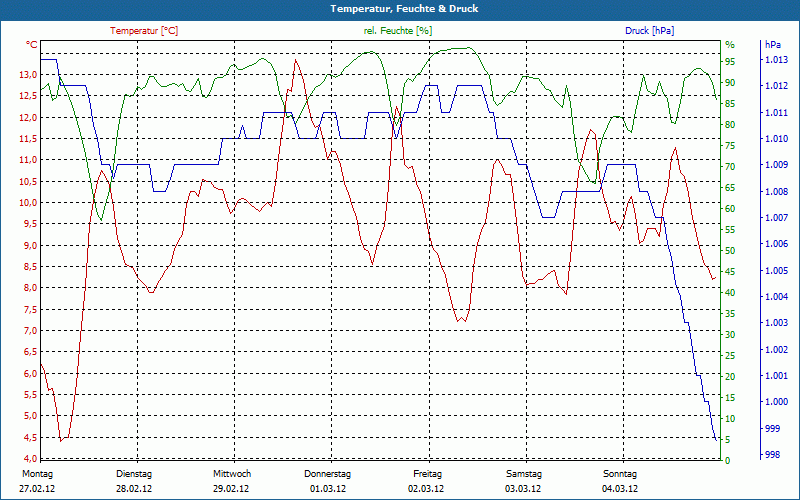The image size is (800, 500).
Task: Click the '5,5' temperature axis value
Action: pyautogui.click(x=31, y=394)
